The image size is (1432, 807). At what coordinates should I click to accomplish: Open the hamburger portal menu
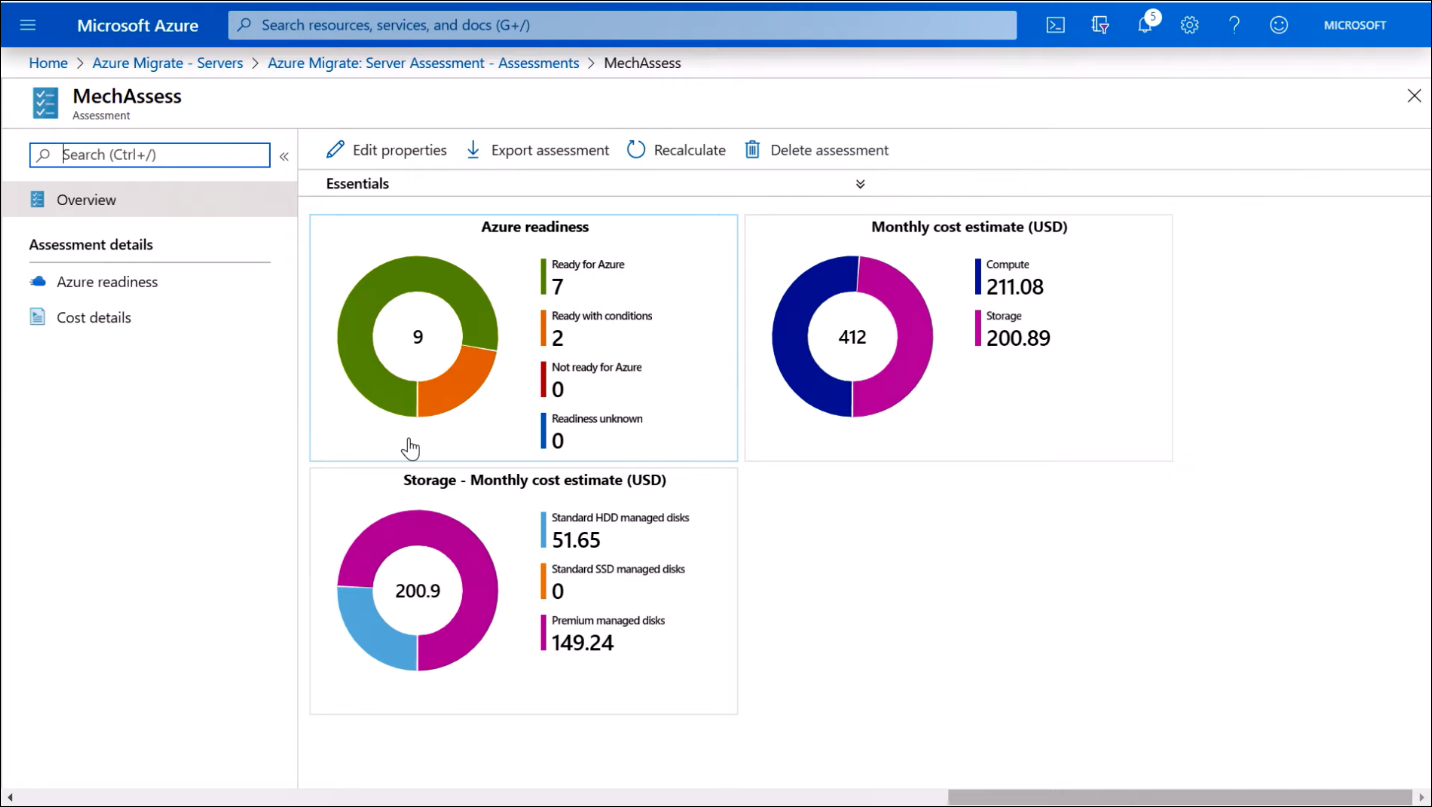pyautogui.click(x=28, y=25)
